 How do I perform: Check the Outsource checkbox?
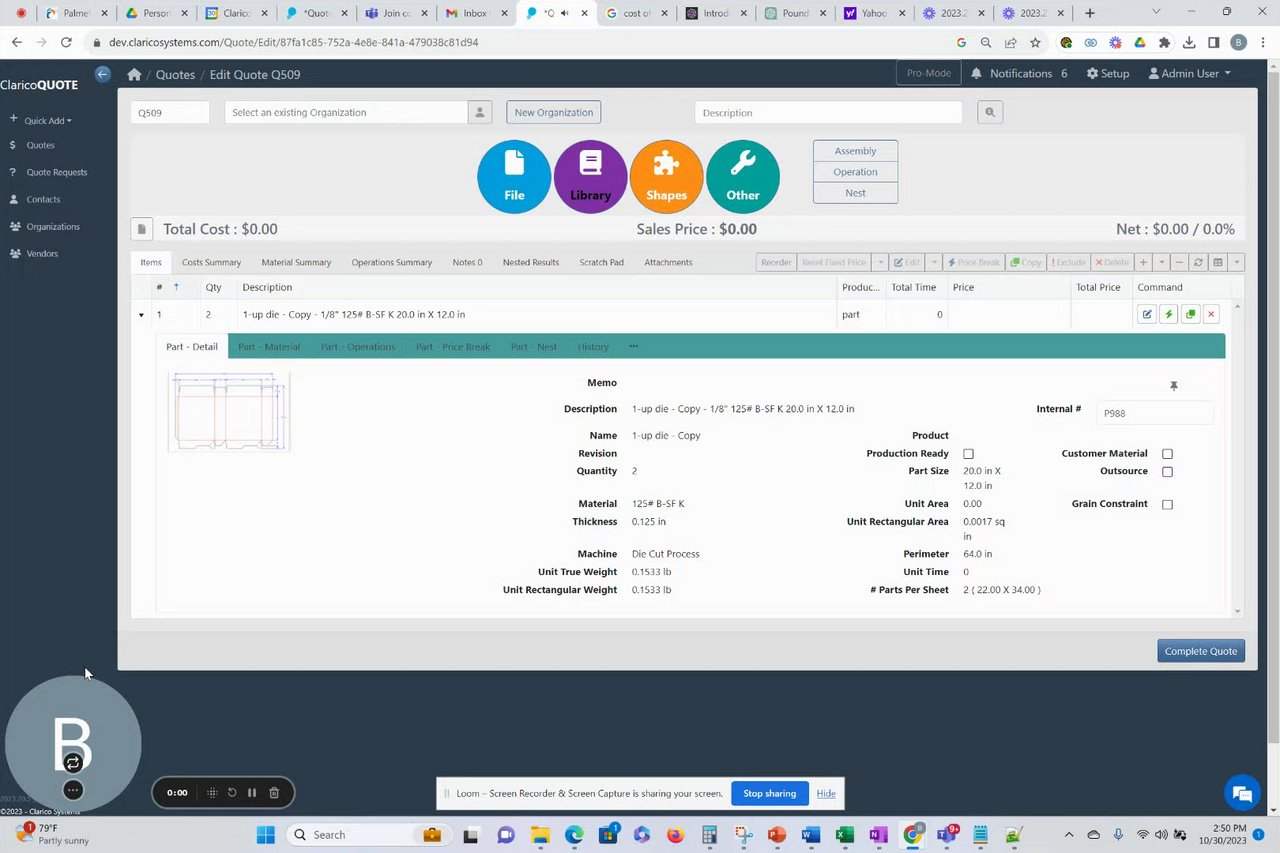1167,472
